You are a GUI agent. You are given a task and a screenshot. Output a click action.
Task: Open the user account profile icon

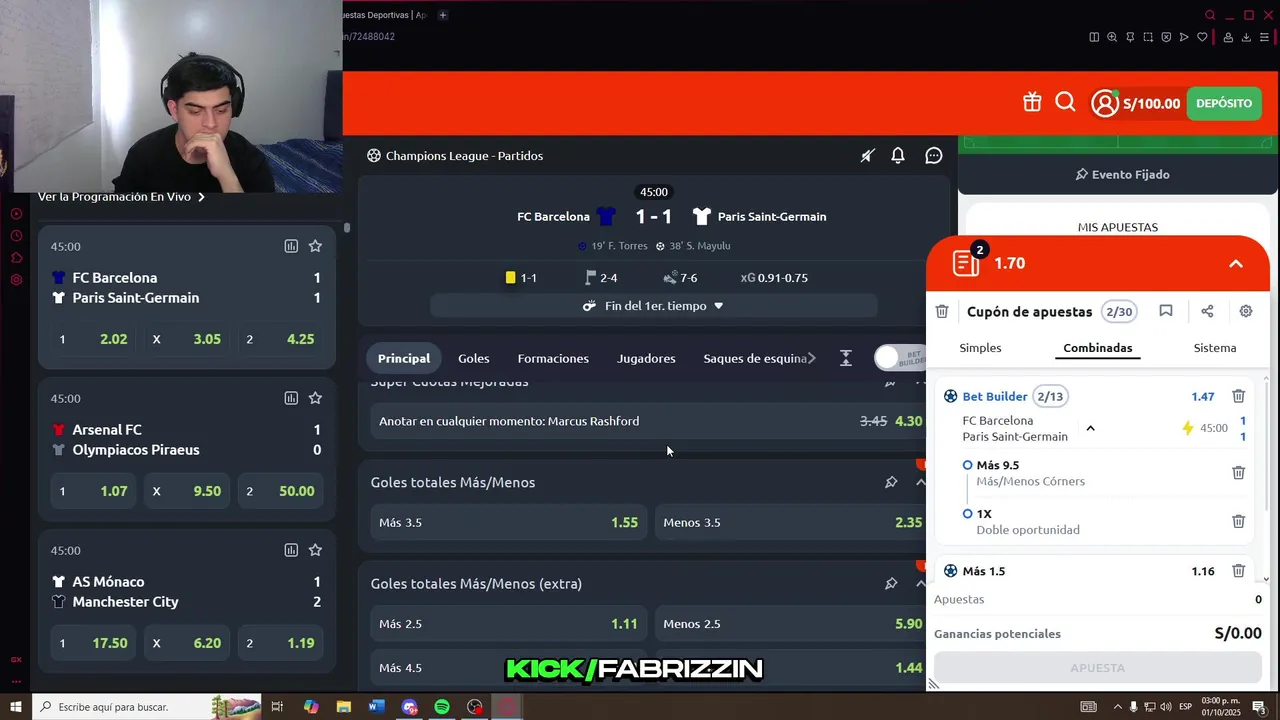click(x=1105, y=103)
